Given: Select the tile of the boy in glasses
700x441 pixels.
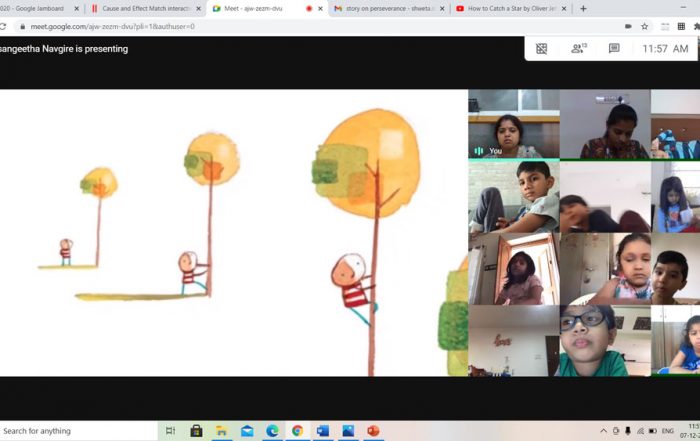Looking at the screenshot, I should 605,341.
